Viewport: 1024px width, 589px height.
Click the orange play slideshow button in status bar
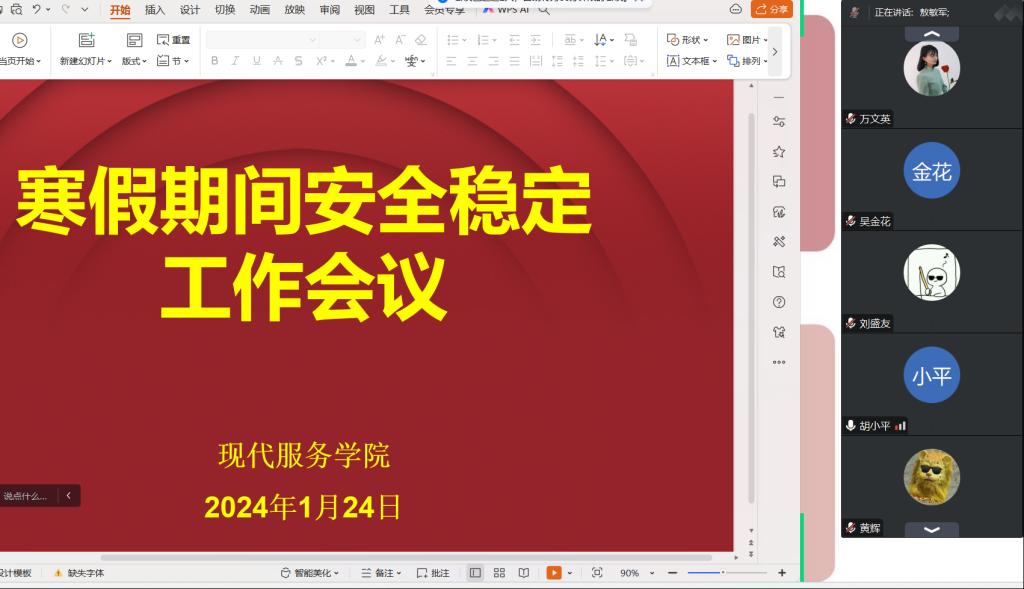coord(554,573)
